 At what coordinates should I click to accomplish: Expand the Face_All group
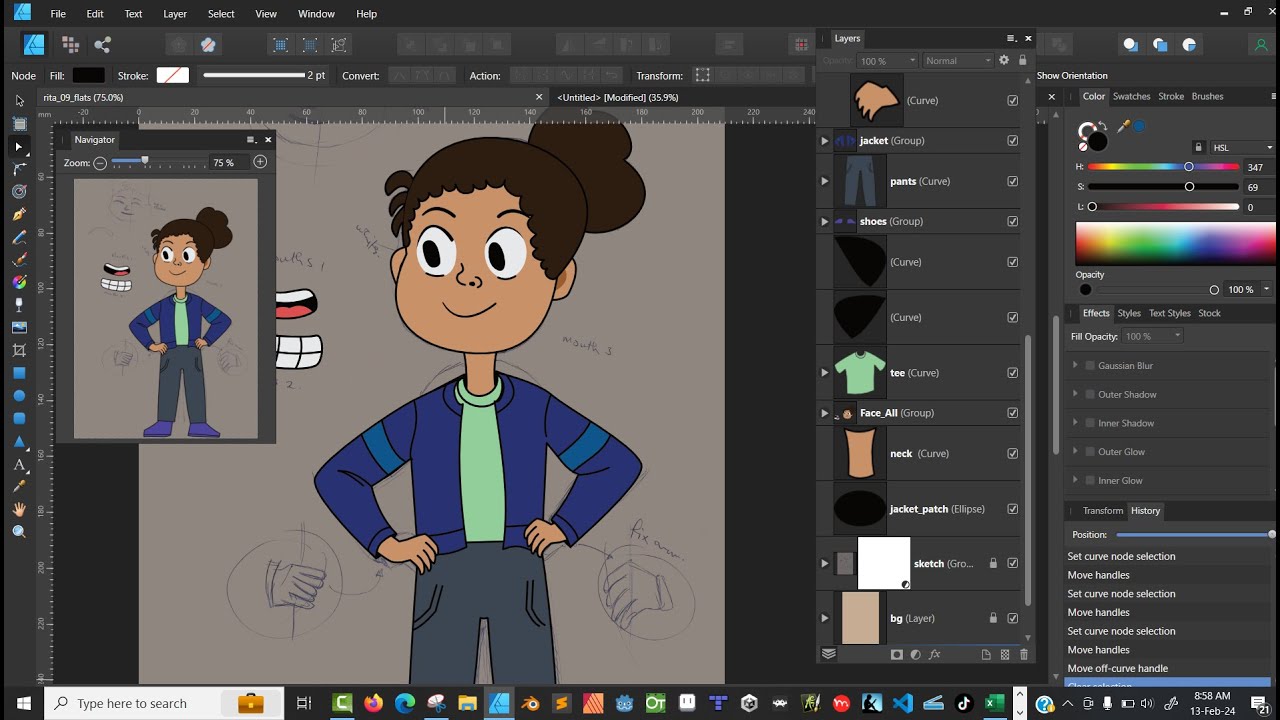click(825, 413)
